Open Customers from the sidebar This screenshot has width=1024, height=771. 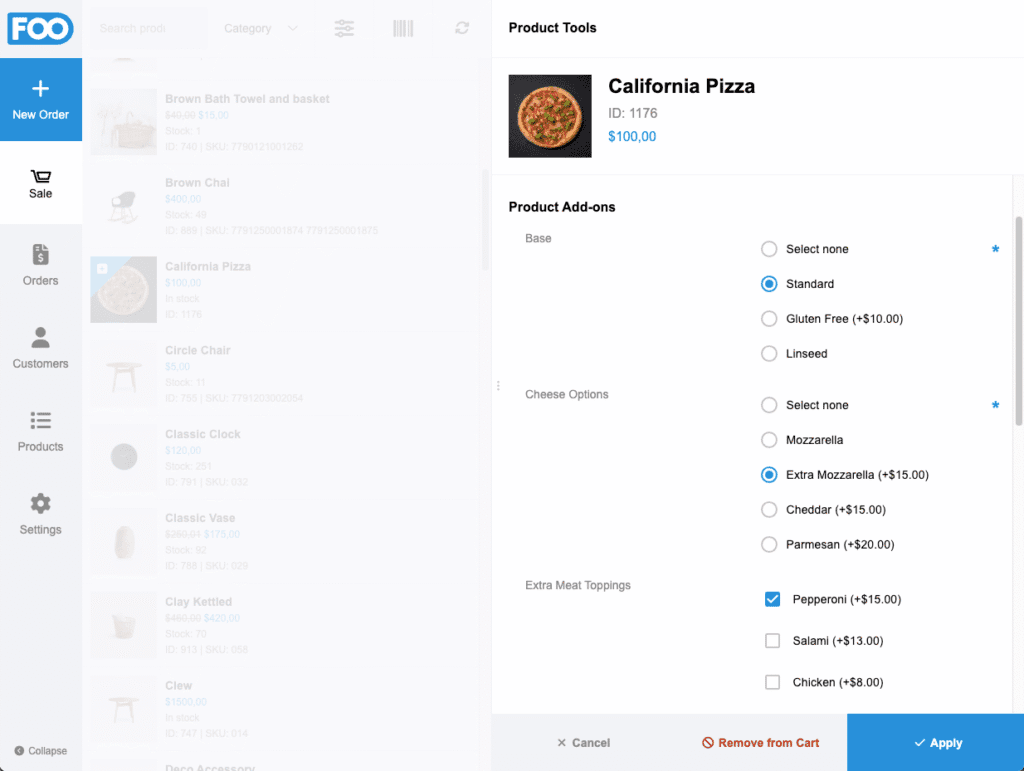(x=40, y=348)
